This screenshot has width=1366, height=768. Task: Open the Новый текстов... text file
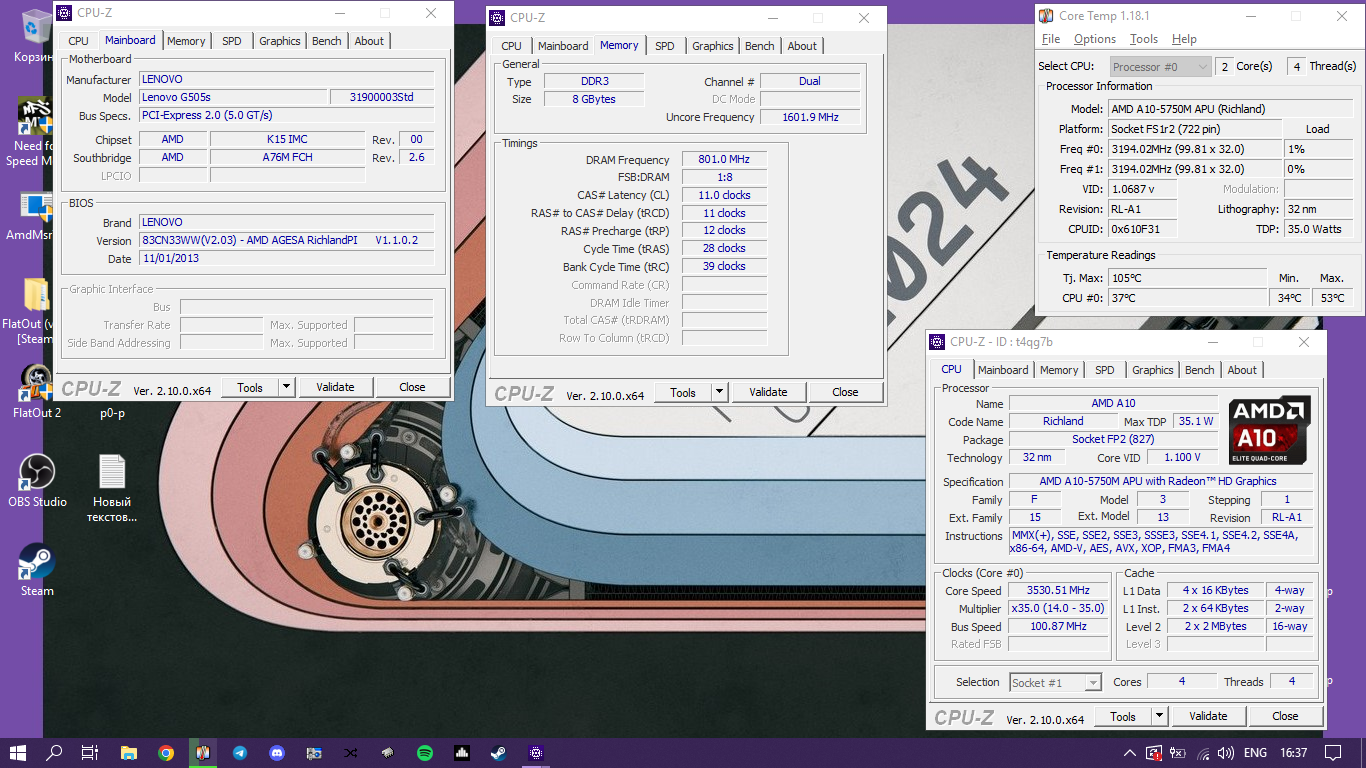coord(112,488)
